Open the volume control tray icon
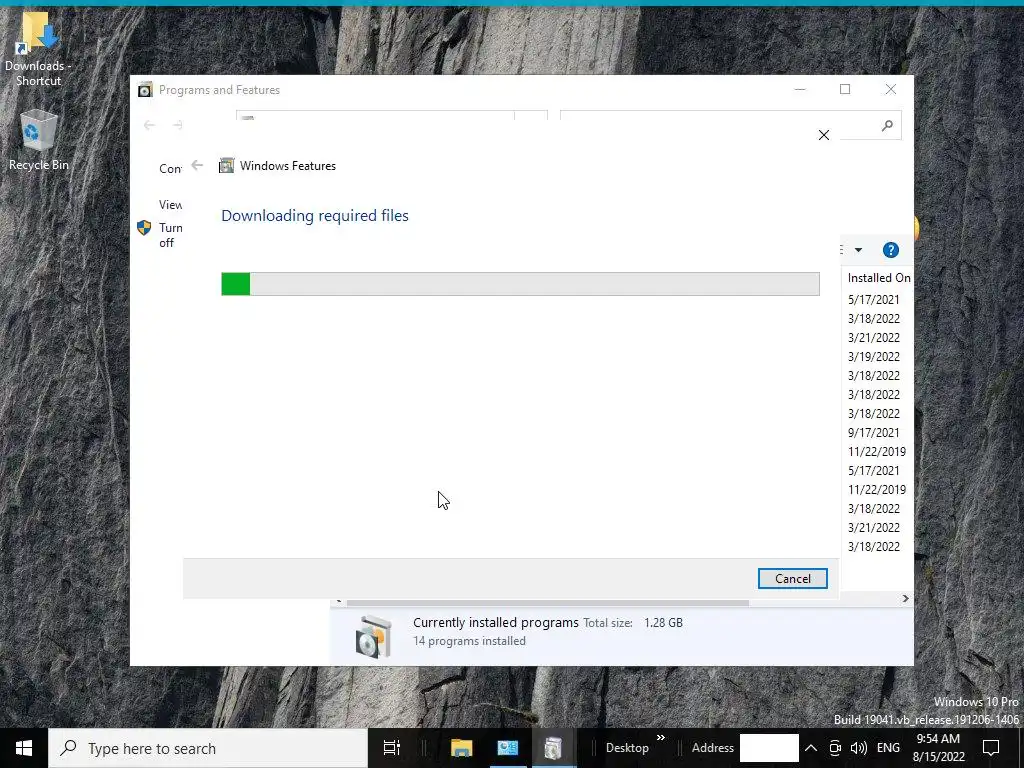This screenshot has height=768, width=1024. pos(858,748)
